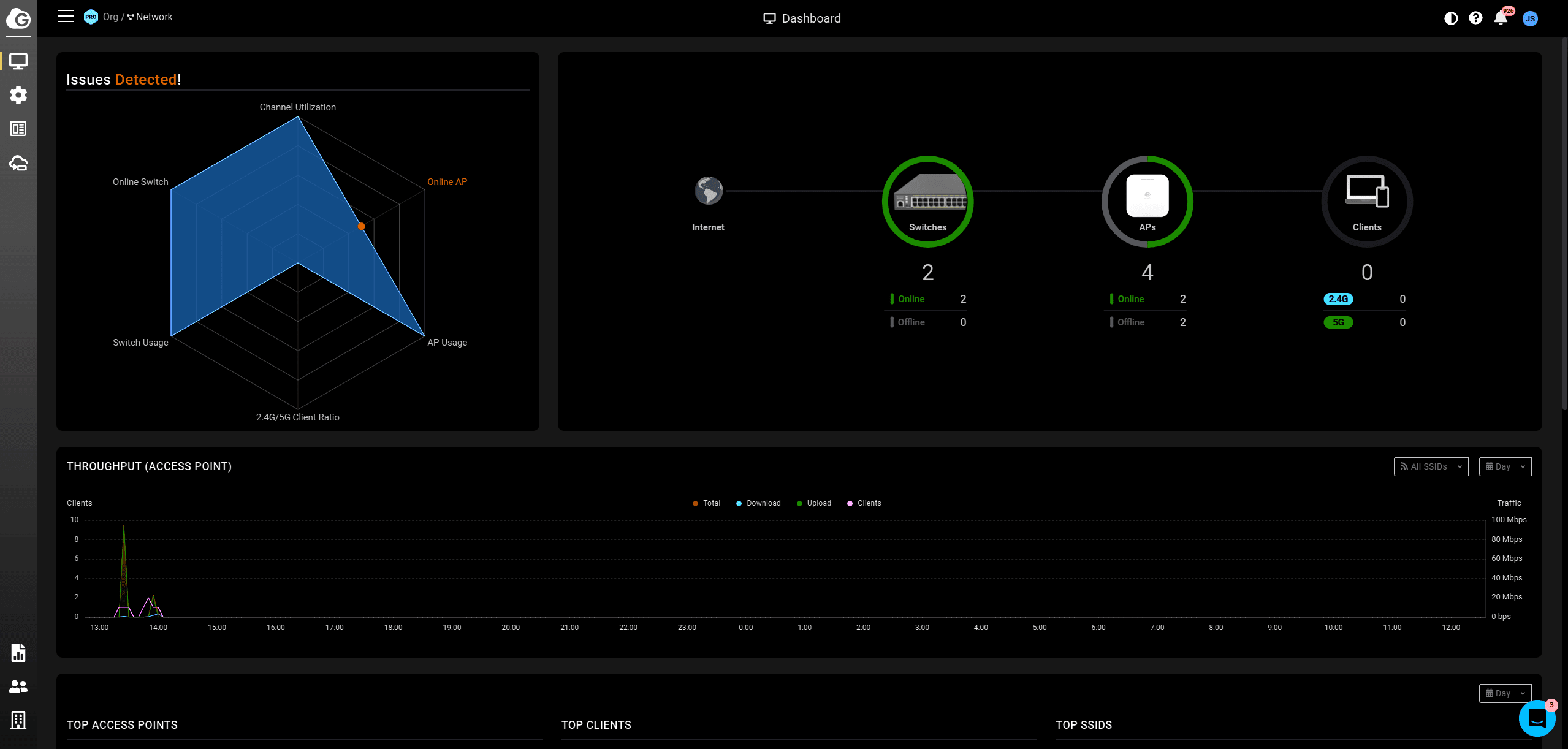Screen dimensions: 1568x749
Task: Click the cloud sync sidebar icon
Action: click(18, 163)
